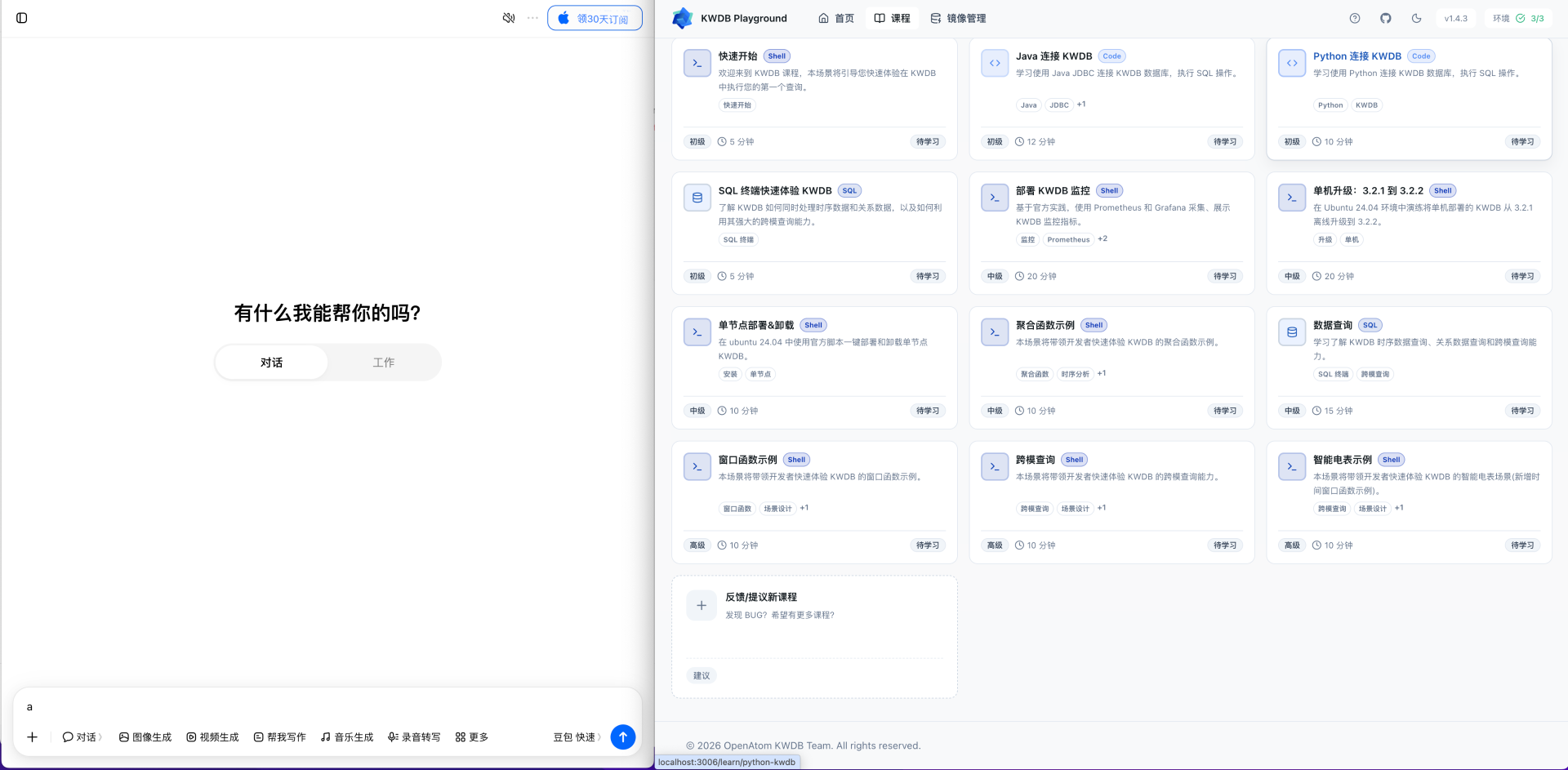Open the 更多 tools menu
The image size is (1568, 770).
tap(472, 737)
